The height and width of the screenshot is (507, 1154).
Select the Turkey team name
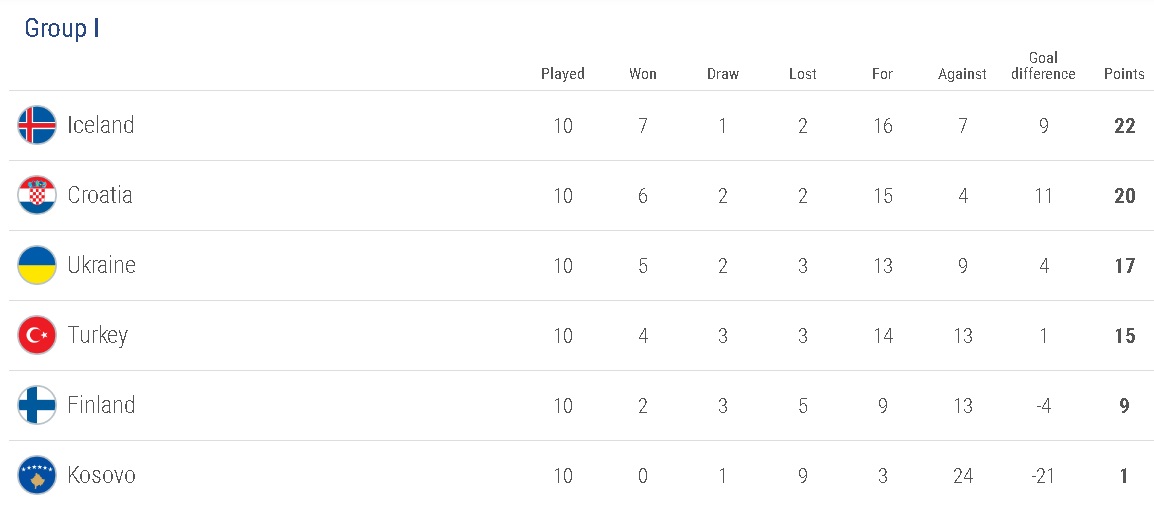point(97,335)
